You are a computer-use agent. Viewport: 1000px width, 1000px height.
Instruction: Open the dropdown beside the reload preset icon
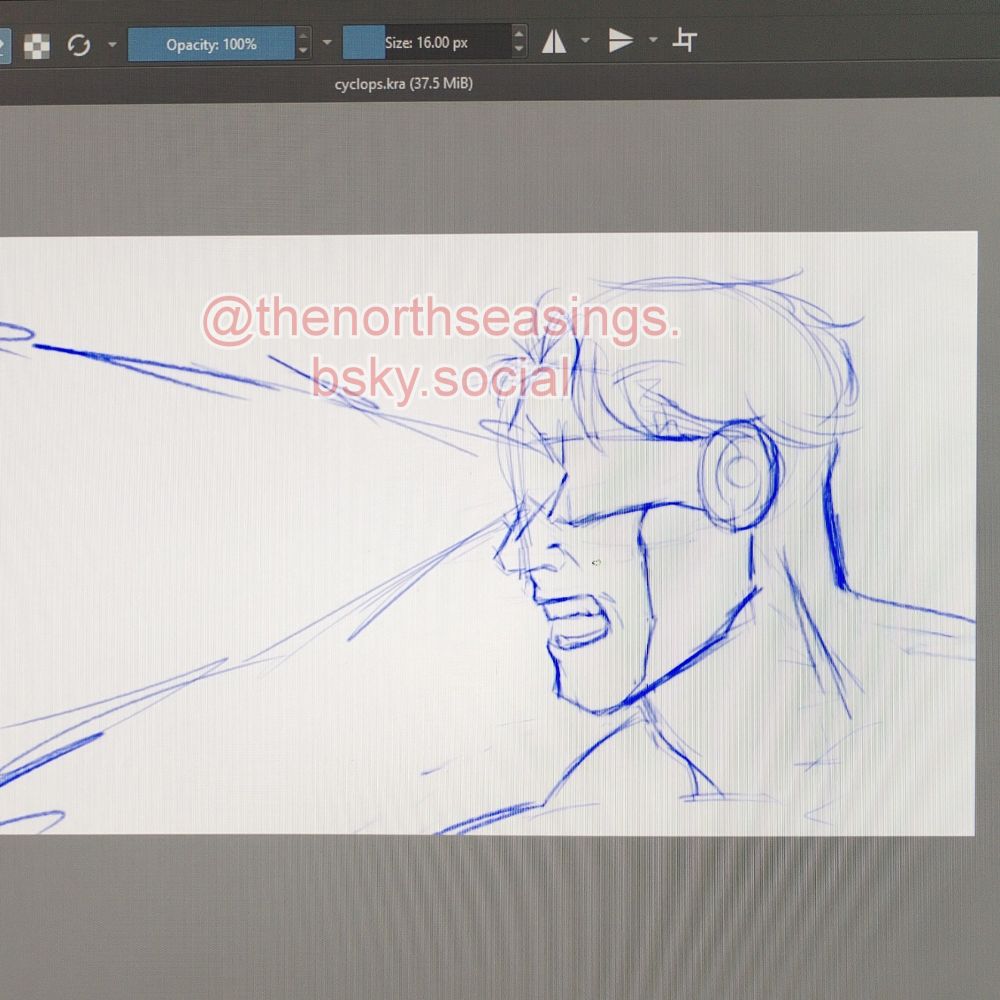tap(111, 44)
